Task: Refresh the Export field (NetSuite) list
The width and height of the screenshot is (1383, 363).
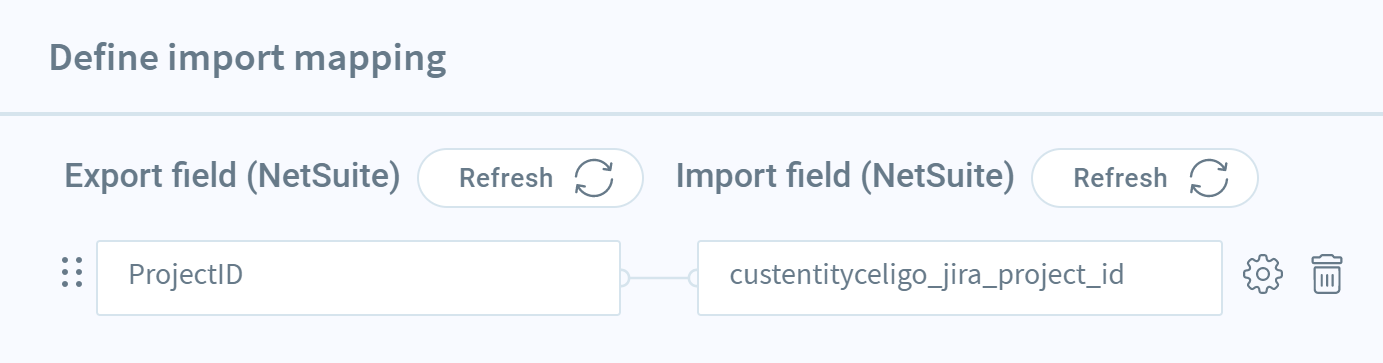Action: point(530,178)
